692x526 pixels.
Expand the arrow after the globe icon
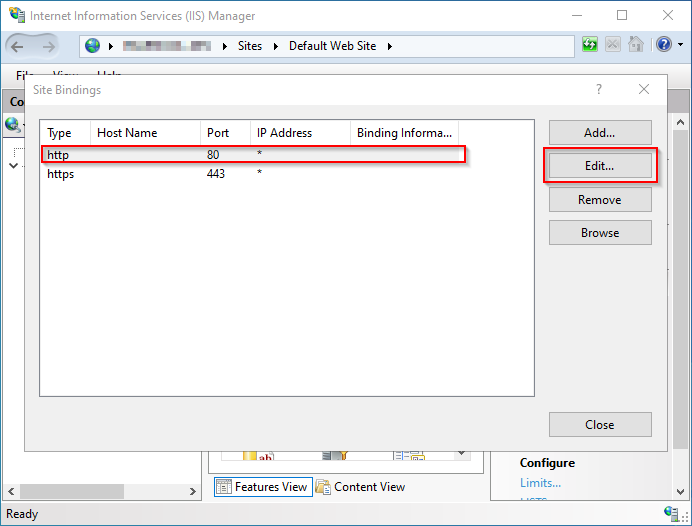pos(111,46)
